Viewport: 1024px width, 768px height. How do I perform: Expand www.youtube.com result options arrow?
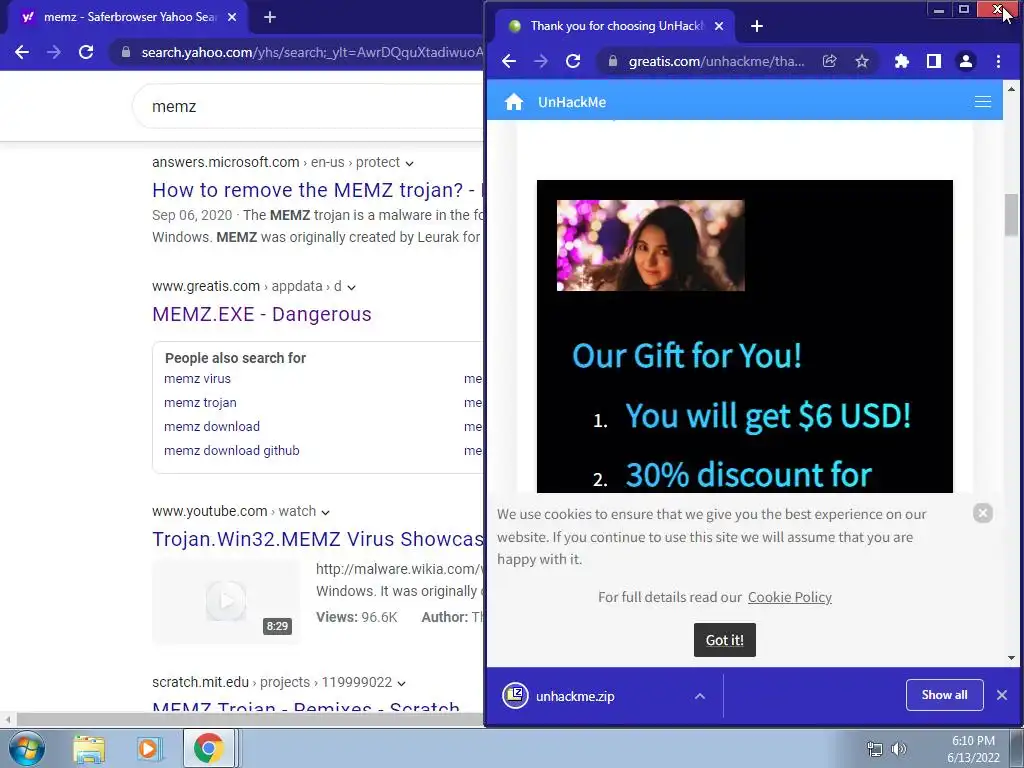(325, 512)
